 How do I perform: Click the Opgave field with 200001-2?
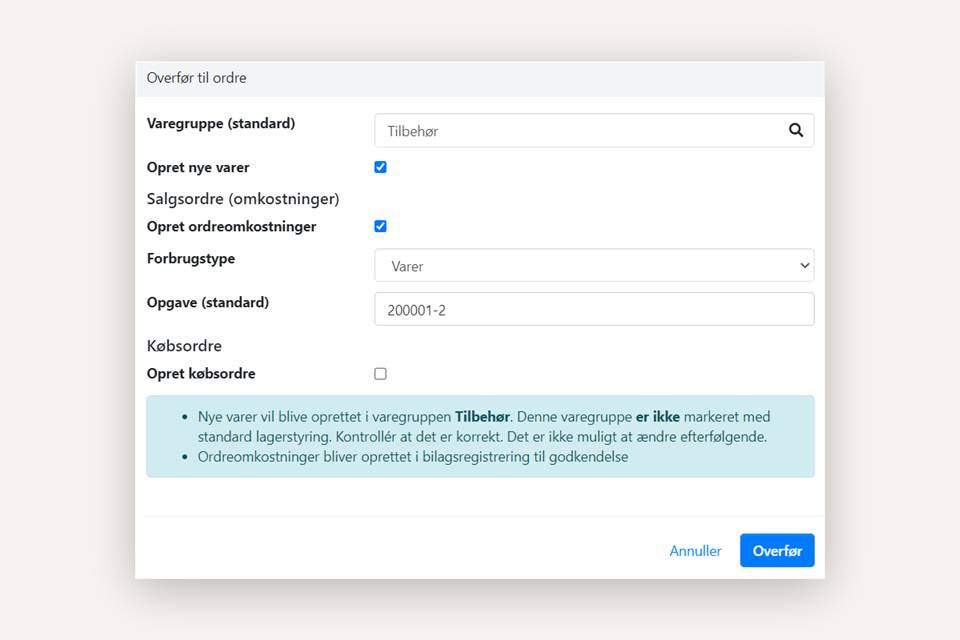[594, 310]
